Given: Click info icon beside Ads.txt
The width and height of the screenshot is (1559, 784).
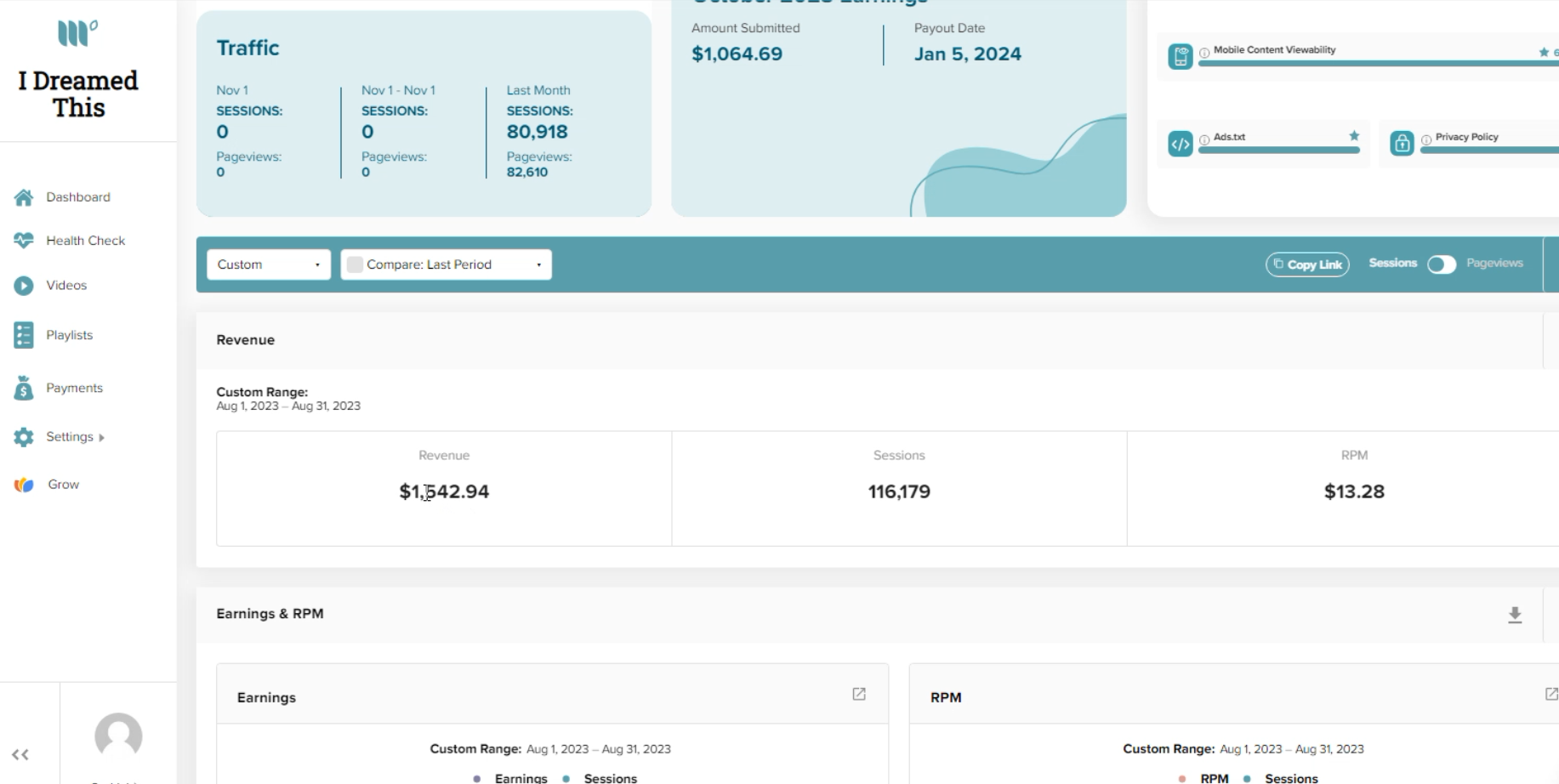Looking at the screenshot, I should [1204, 139].
